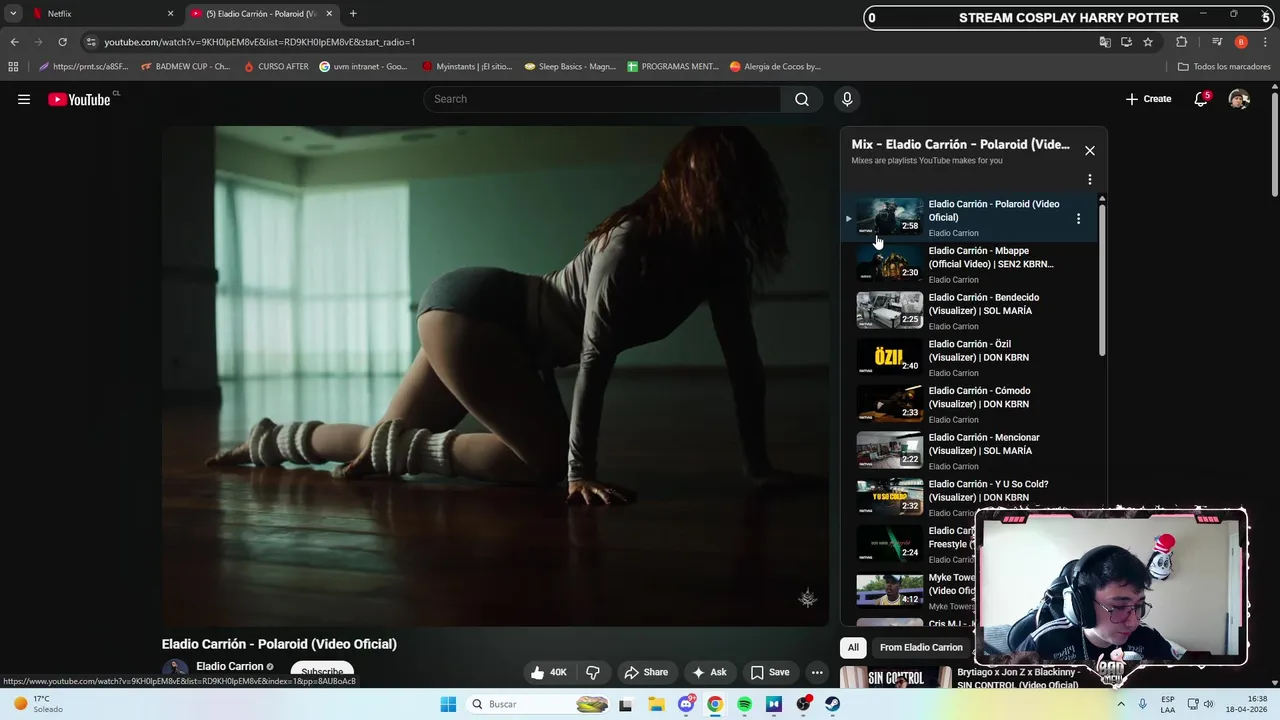Open the apps grid in bookmarks bar
Screen dimensions: 1280x720
click(13, 67)
